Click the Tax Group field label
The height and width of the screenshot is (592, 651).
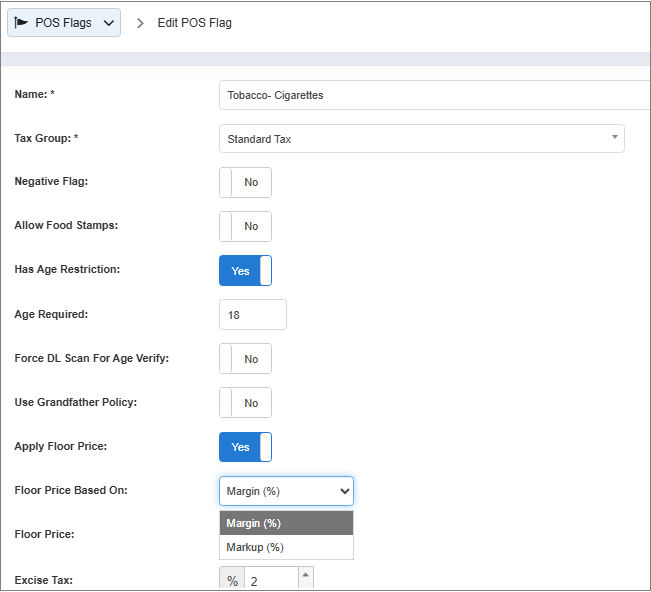[46, 138]
